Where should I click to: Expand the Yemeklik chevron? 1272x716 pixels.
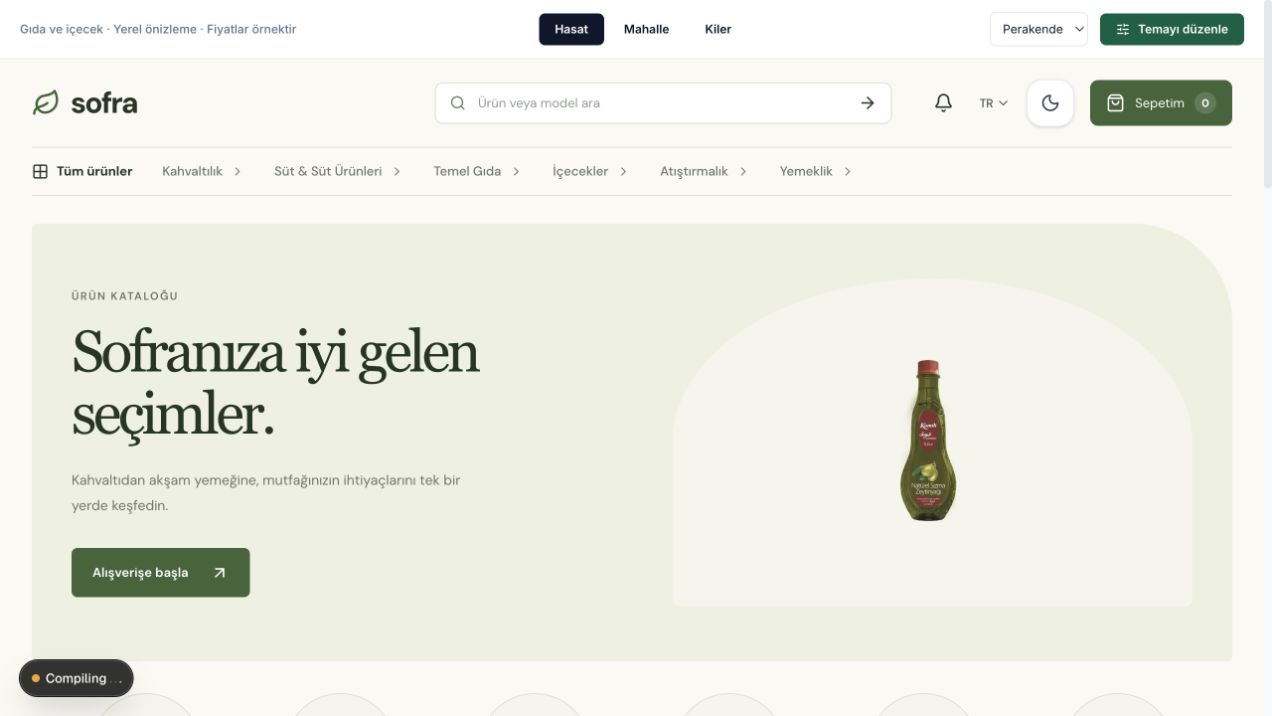point(848,171)
